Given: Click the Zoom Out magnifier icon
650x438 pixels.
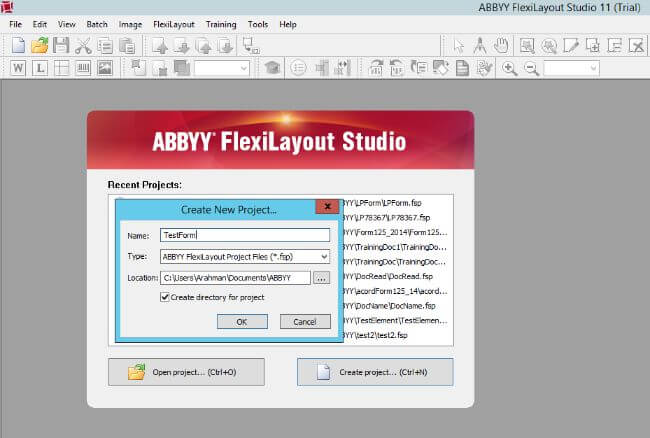Looking at the screenshot, I should (x=531, y=68).
